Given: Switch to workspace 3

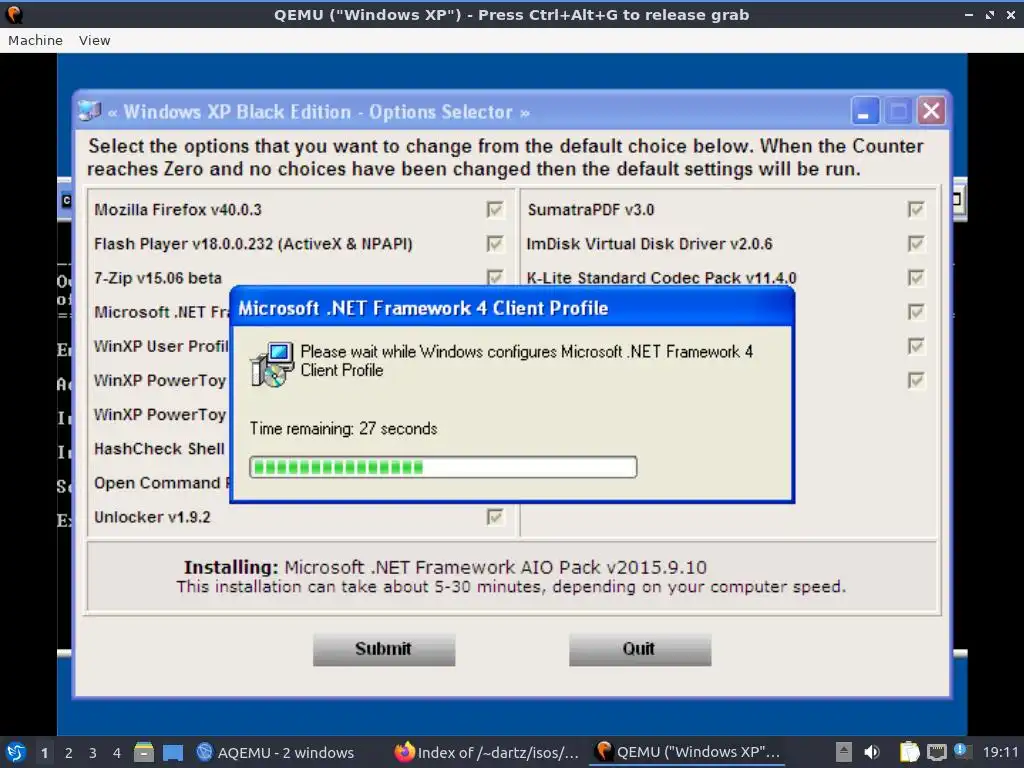Looking at the screenshot, I should click(93, 753).
